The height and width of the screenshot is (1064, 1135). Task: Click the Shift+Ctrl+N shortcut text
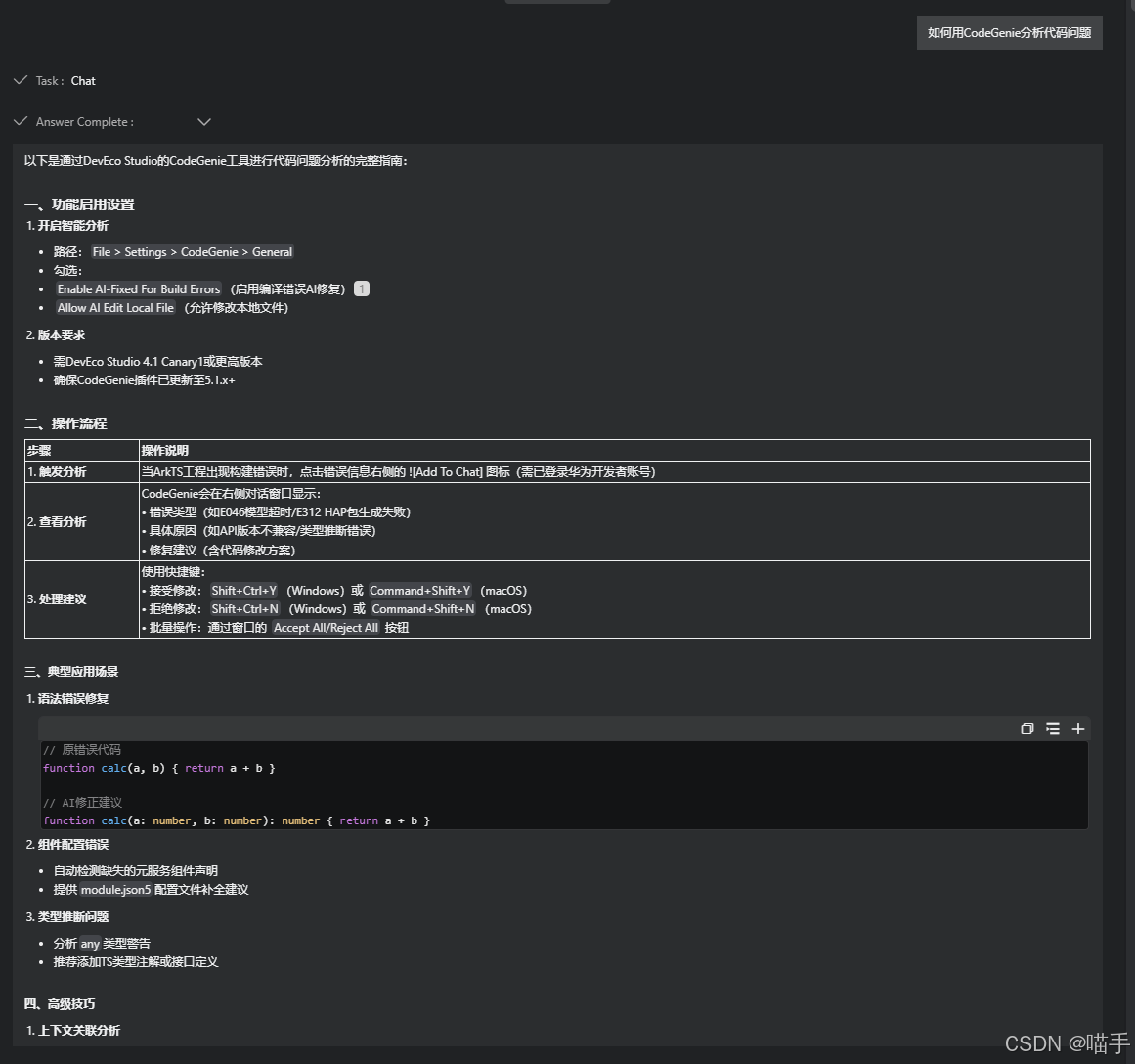244,609
